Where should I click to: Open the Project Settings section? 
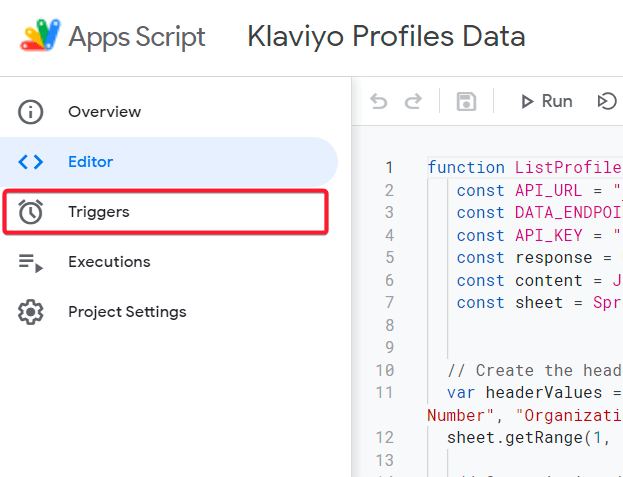(x=127, y=312)
